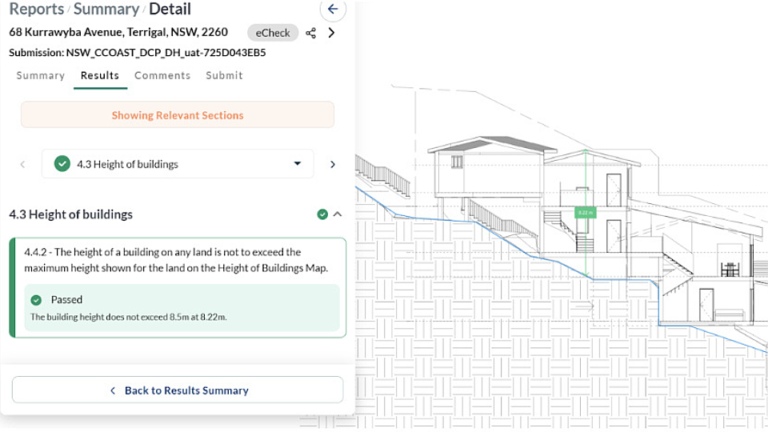Click the share icon beside eCheck

click(311, 33)
